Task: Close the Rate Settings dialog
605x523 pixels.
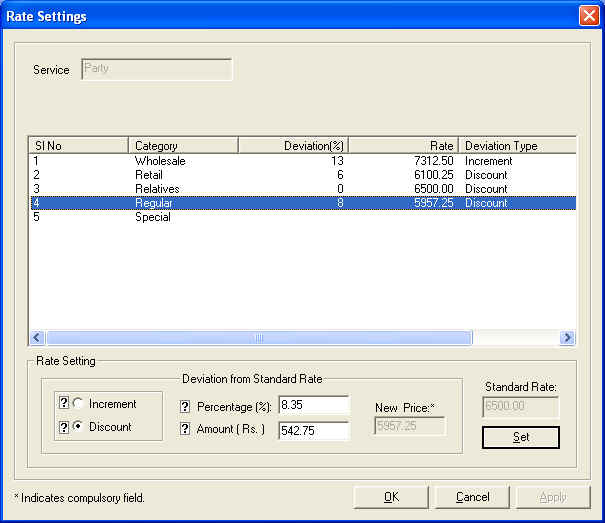Action: (589, 16)
